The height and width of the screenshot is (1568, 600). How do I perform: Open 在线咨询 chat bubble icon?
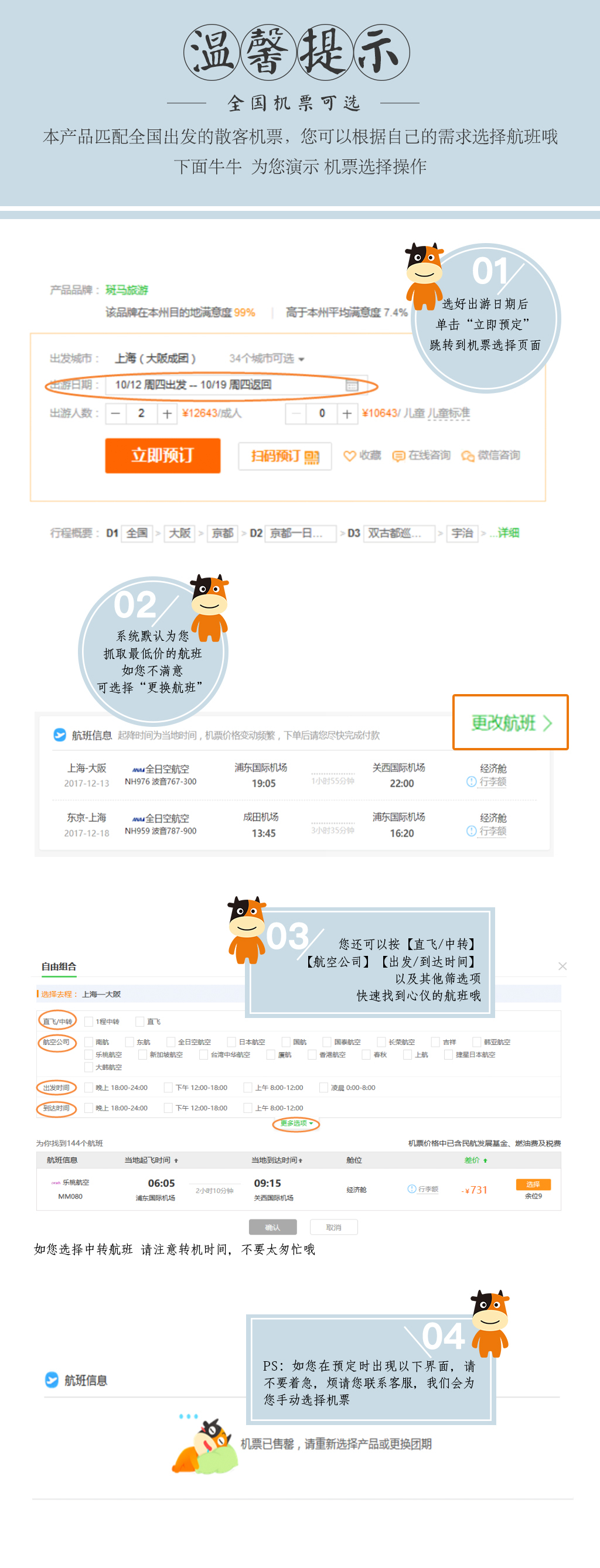pos(398,456)
